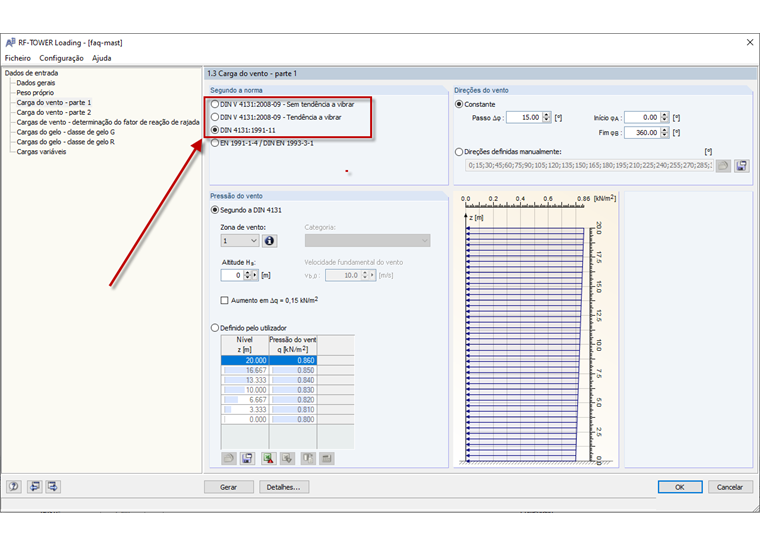Export wind pressure table to Excel
The height and width of the screenshot is (546, 760).
click(x=269, y=458)
